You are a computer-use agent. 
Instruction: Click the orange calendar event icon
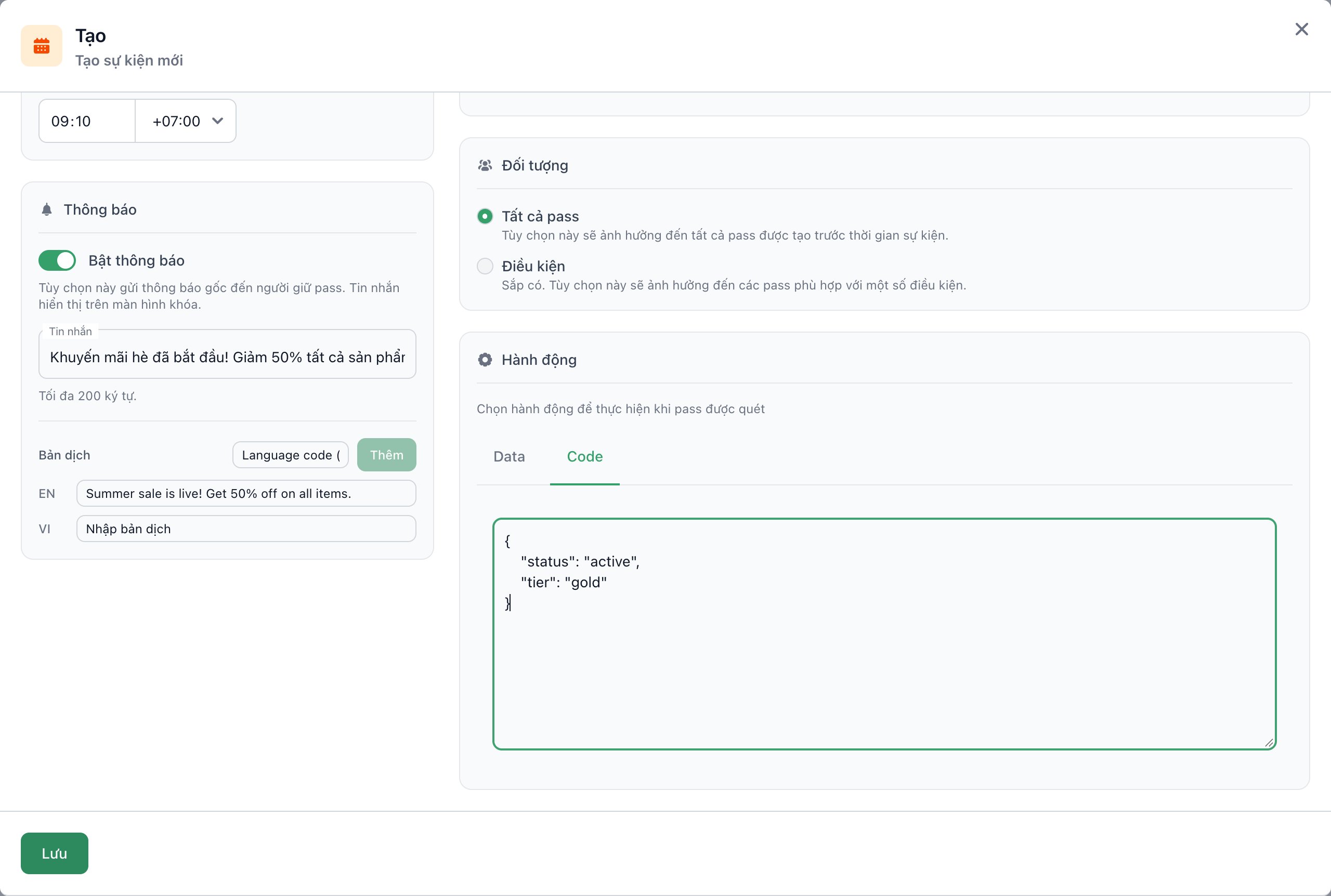point(41,46)
